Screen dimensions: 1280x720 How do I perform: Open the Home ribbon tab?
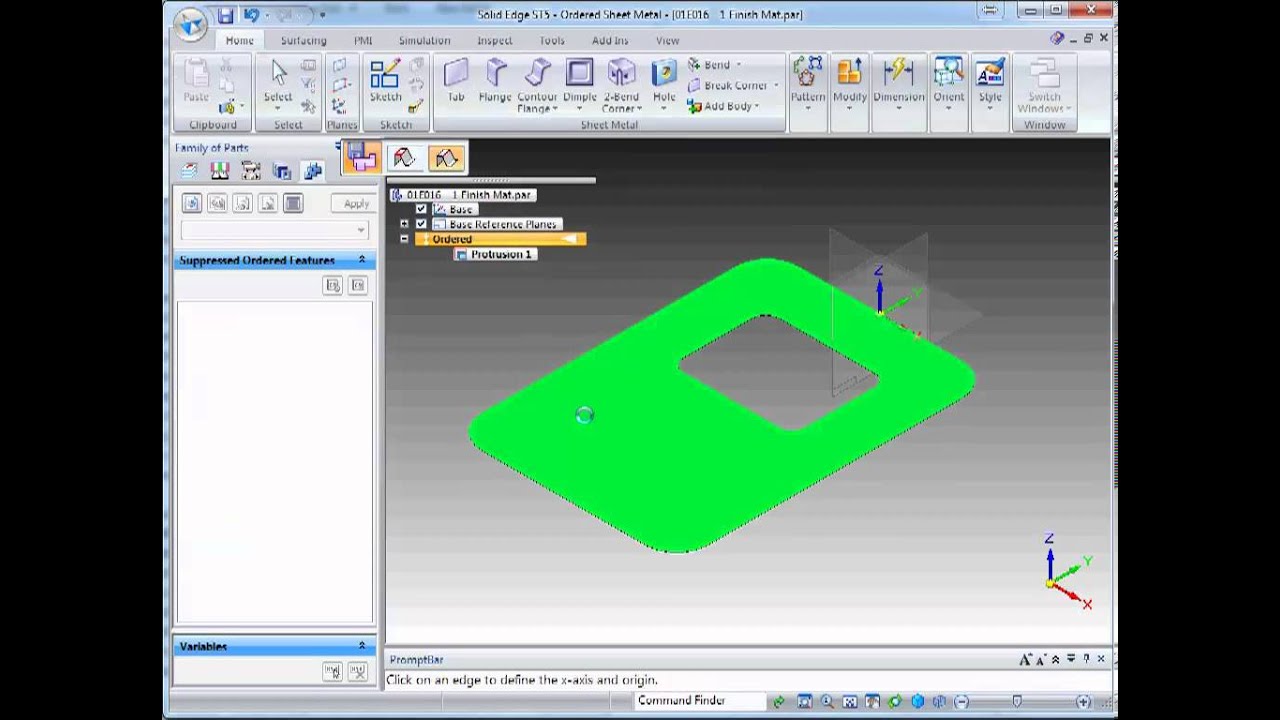click(x=239, y=40)
